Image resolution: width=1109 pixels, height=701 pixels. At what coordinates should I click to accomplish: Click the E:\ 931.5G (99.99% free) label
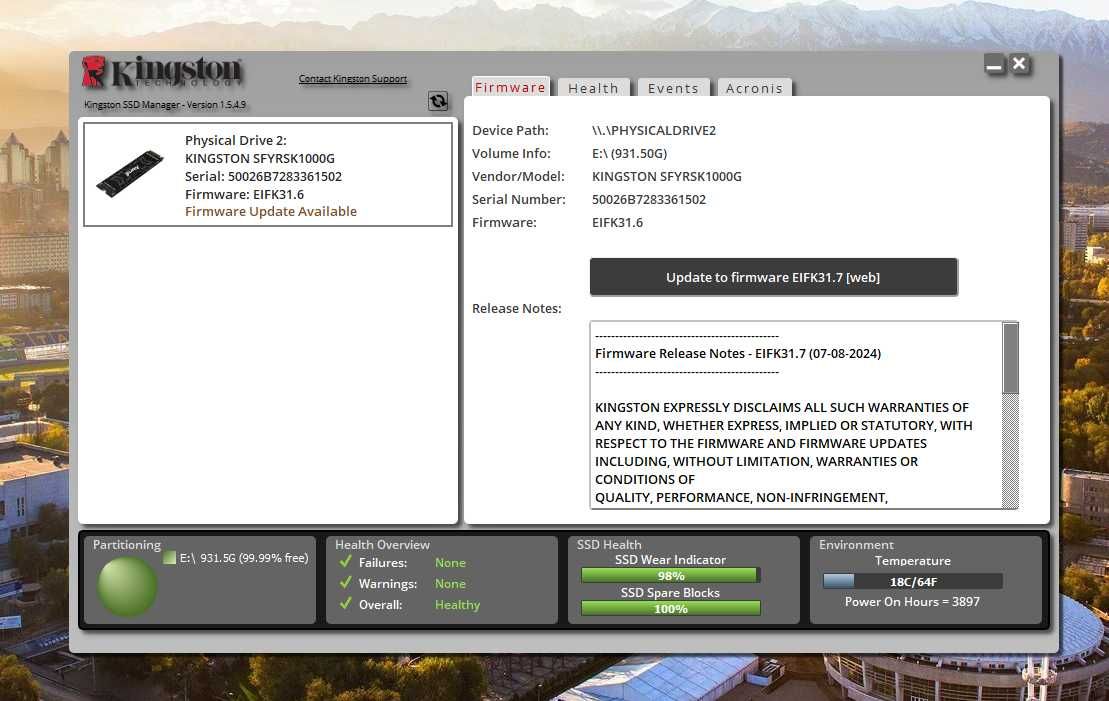(x=244, y=558)
